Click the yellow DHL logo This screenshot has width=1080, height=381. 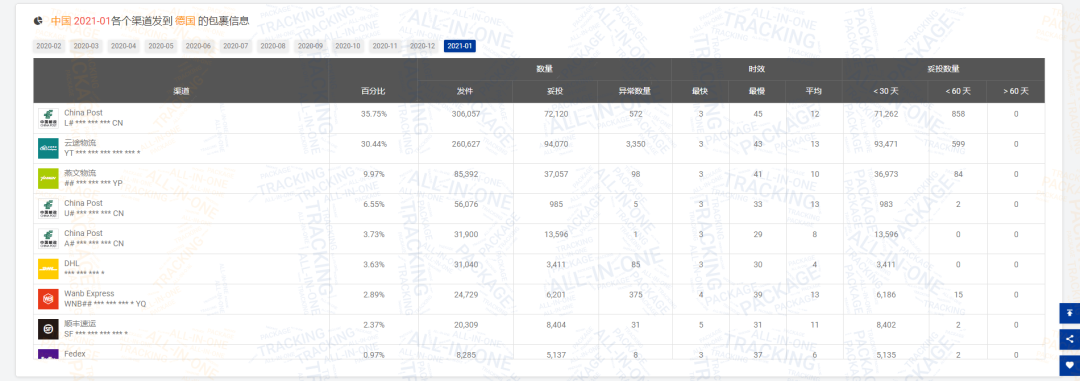[x=48, y=269]
